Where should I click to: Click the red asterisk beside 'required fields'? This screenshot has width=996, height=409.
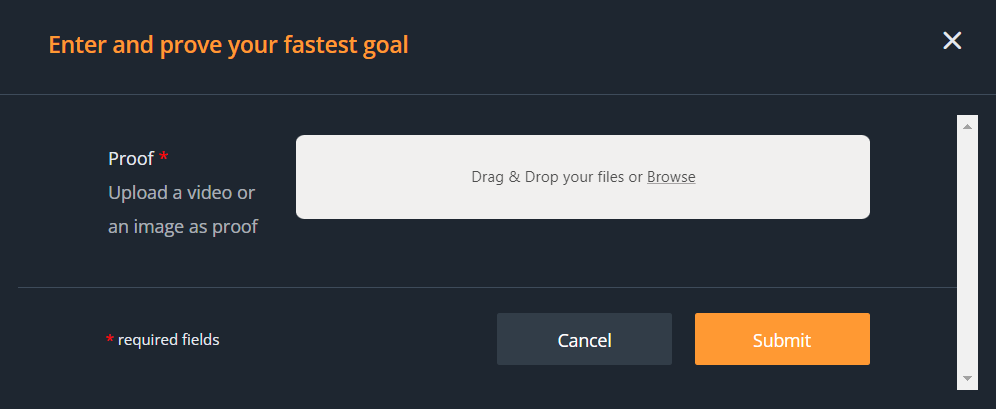(110, 340)
